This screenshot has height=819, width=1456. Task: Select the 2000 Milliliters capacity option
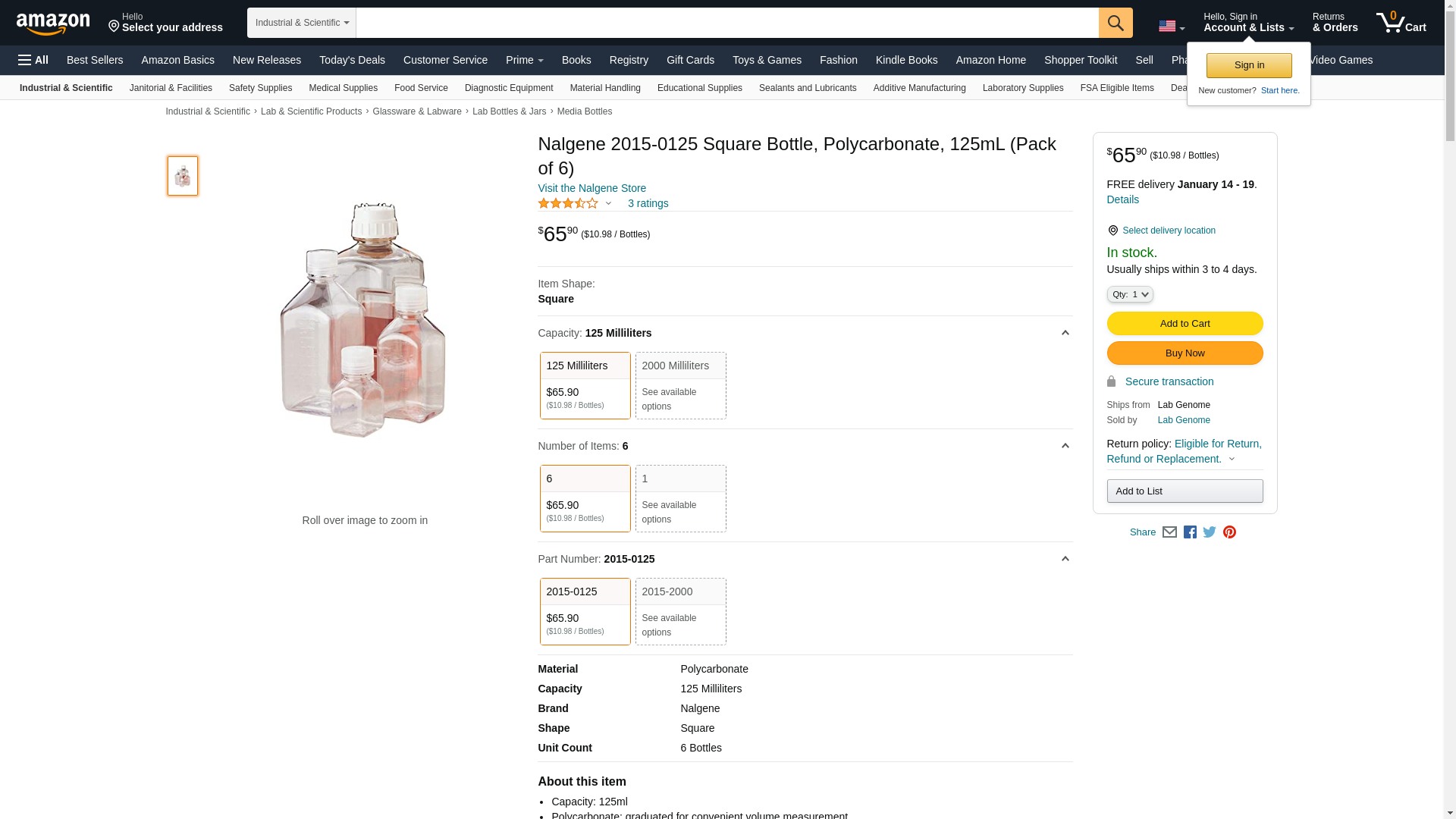(x=680, y=385)
